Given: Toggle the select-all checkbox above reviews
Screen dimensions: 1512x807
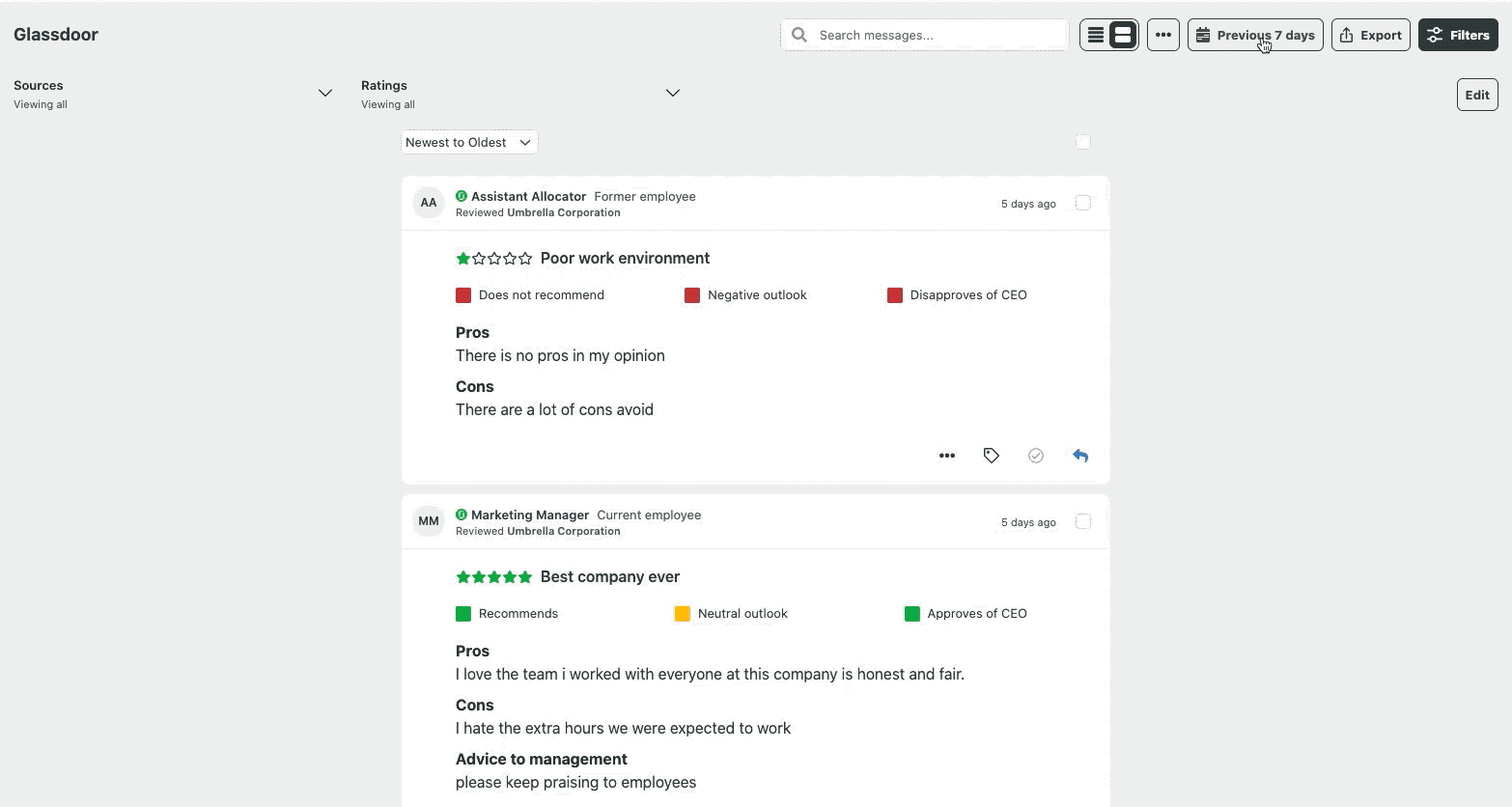Looking at the screenshot, I should (1082, 141).
